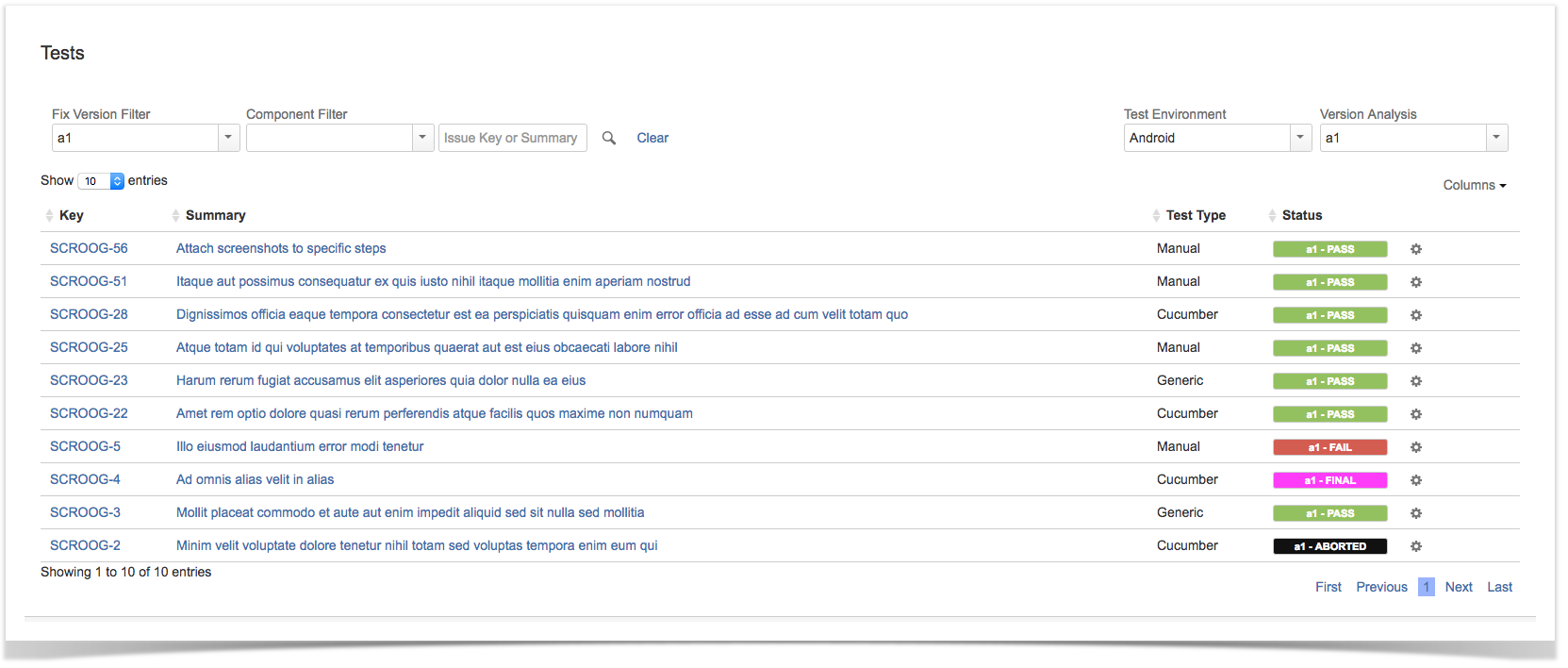
Task: Click the search magnifier icon
Action: pos(609,138)
